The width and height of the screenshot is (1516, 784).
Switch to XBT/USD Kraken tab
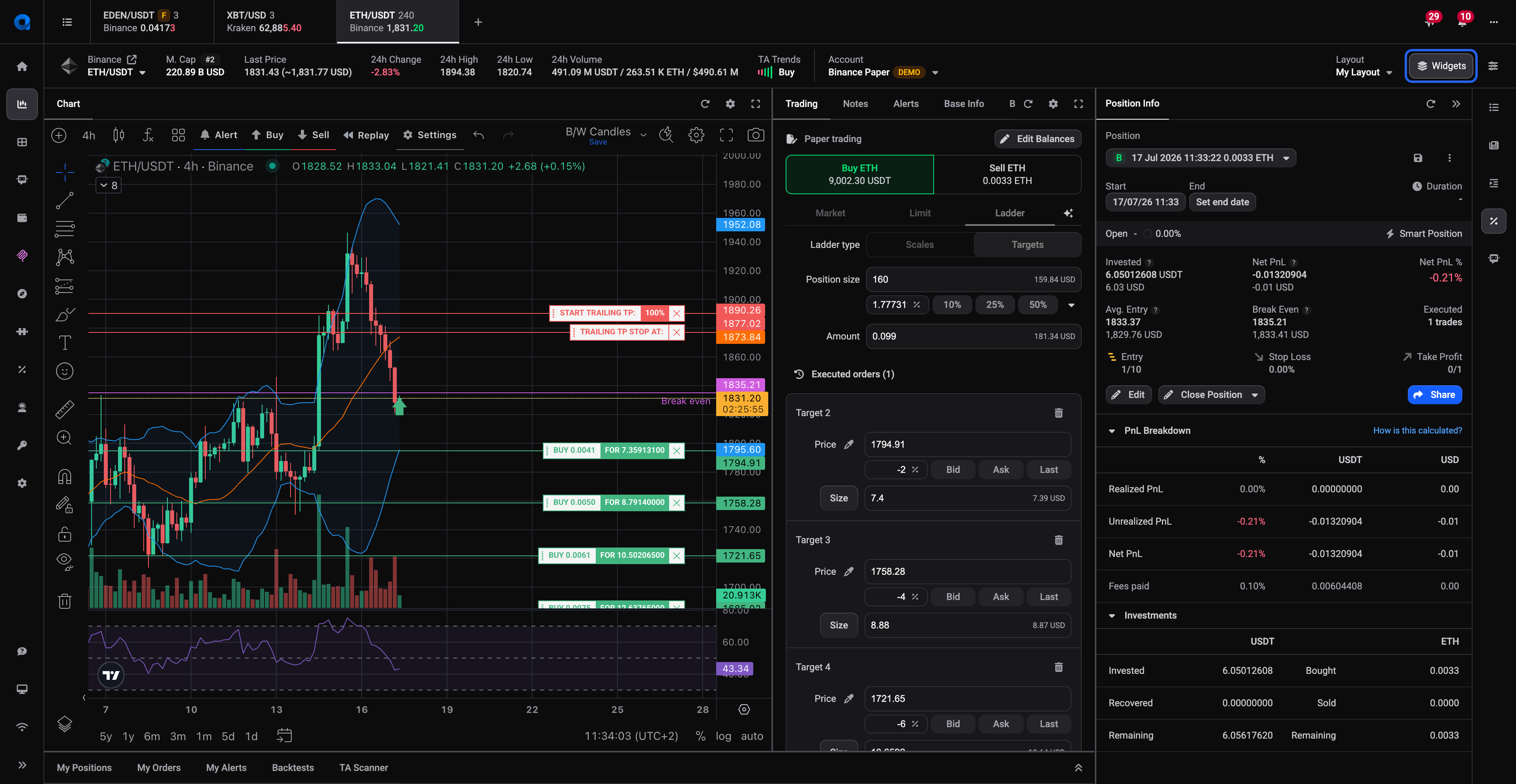click(x=275, y=22)
